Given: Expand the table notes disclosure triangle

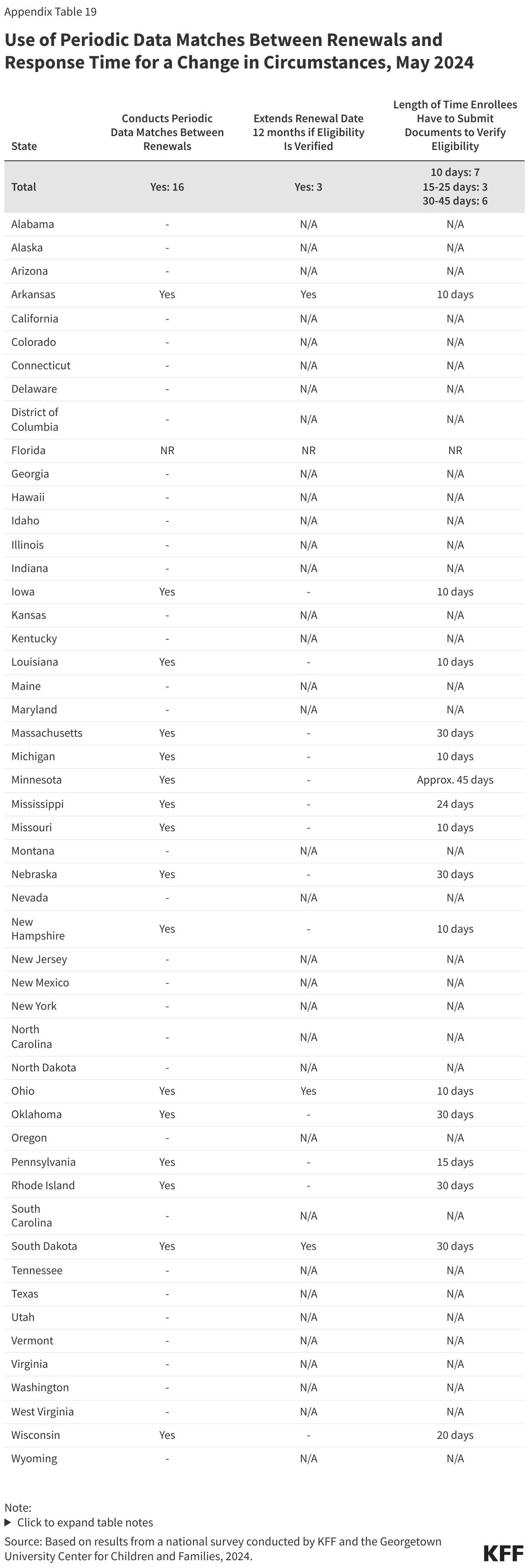Looking at the screenshot, I should pyautogui.click(x=8, y=1522).
